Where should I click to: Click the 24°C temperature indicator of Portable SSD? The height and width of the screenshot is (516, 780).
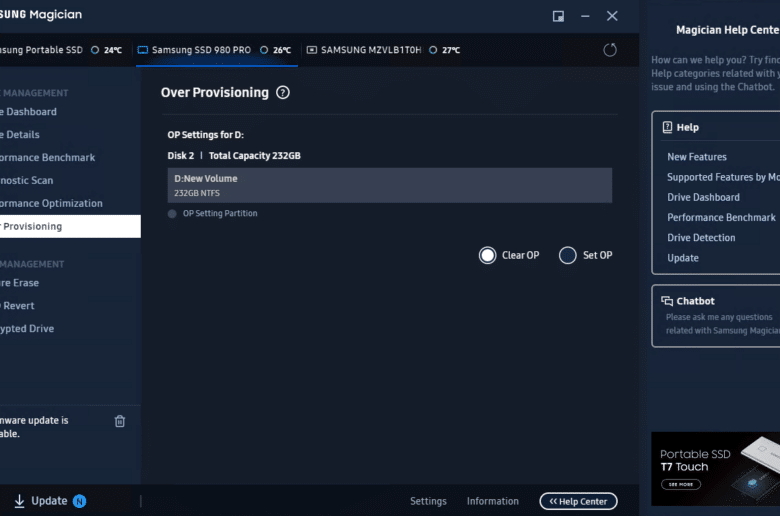[x=107, y=50]
